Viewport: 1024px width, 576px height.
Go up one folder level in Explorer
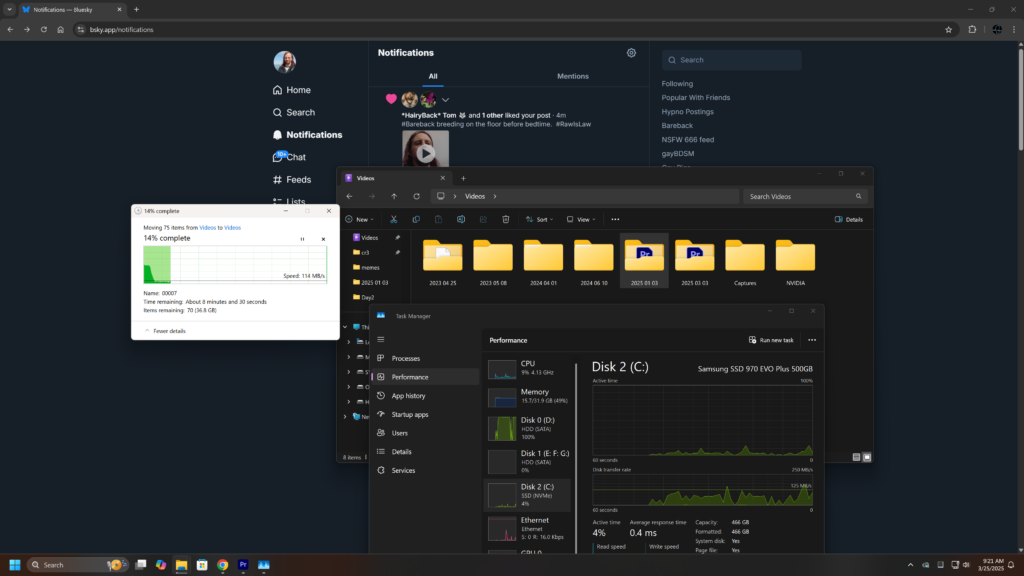tap(394, 196)
